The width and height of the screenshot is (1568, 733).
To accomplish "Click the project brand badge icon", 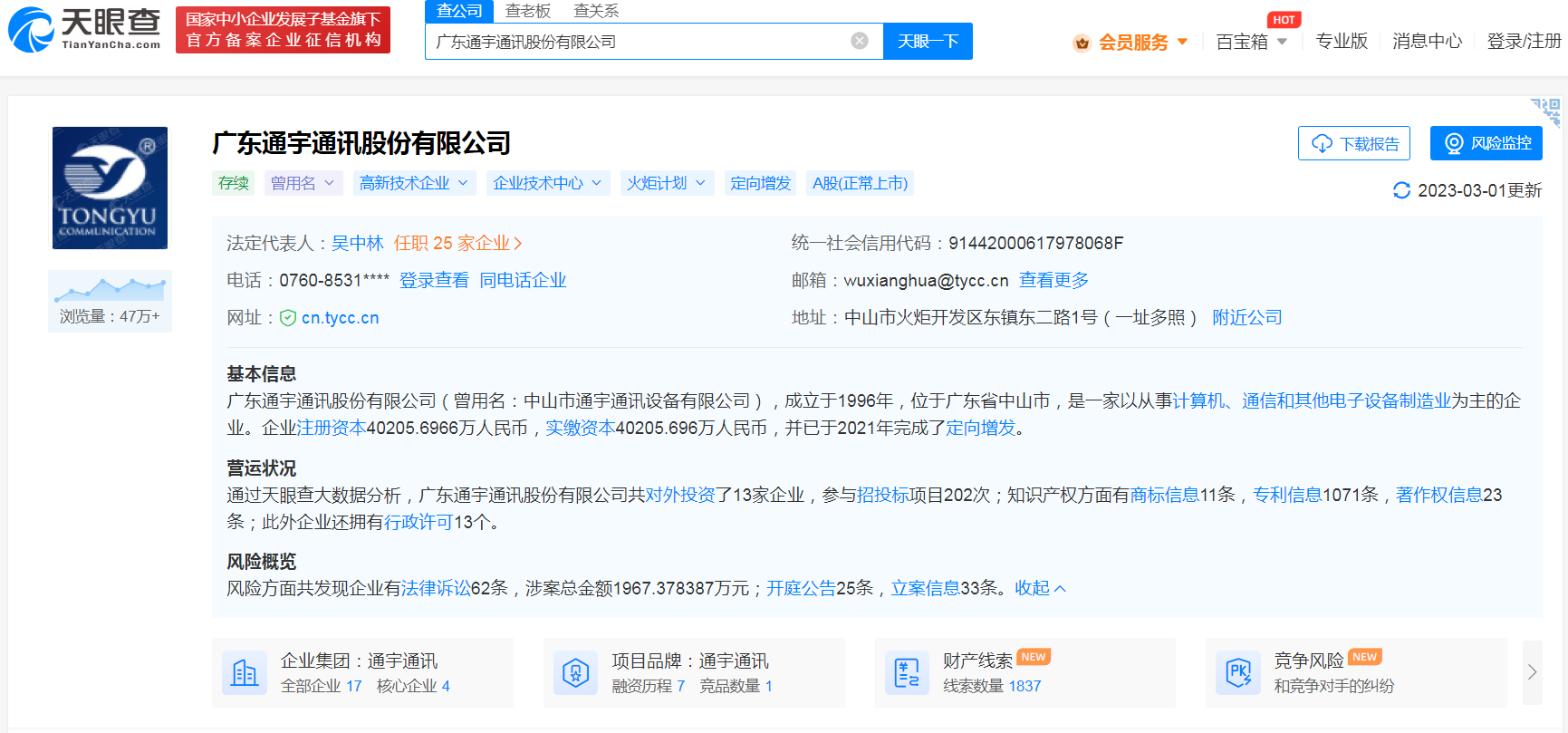I will pyautogui.click(x=576, y=673).
